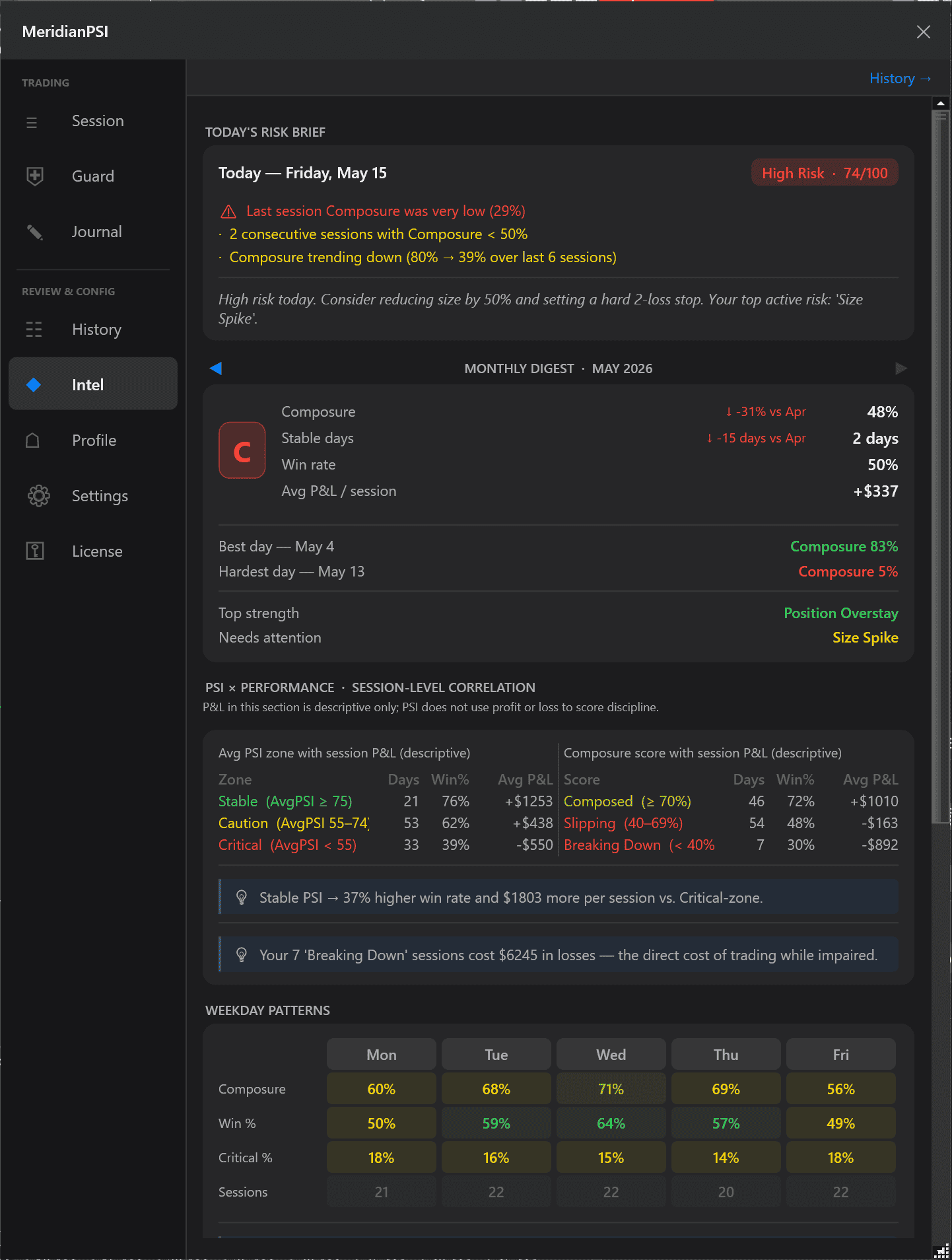
Task: Click Position Overstay top strength value
Action: tap(841, 613)
